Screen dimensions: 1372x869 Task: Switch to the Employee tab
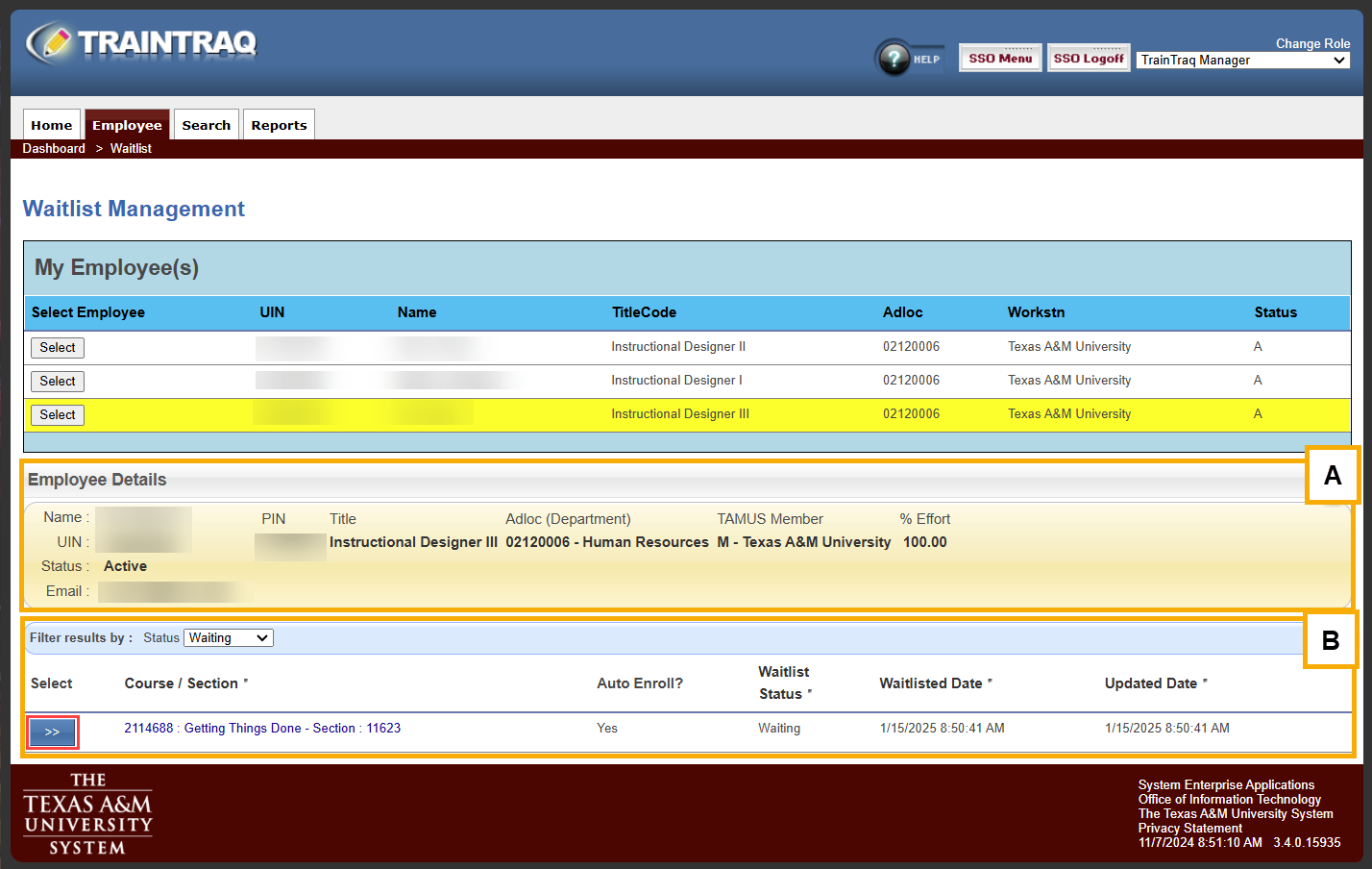point(127,125)
